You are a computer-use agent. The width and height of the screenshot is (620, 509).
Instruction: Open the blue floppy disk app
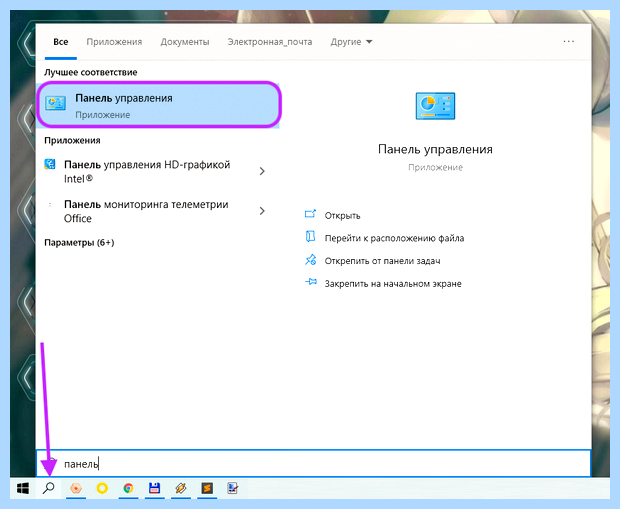[x=154, y=488]
